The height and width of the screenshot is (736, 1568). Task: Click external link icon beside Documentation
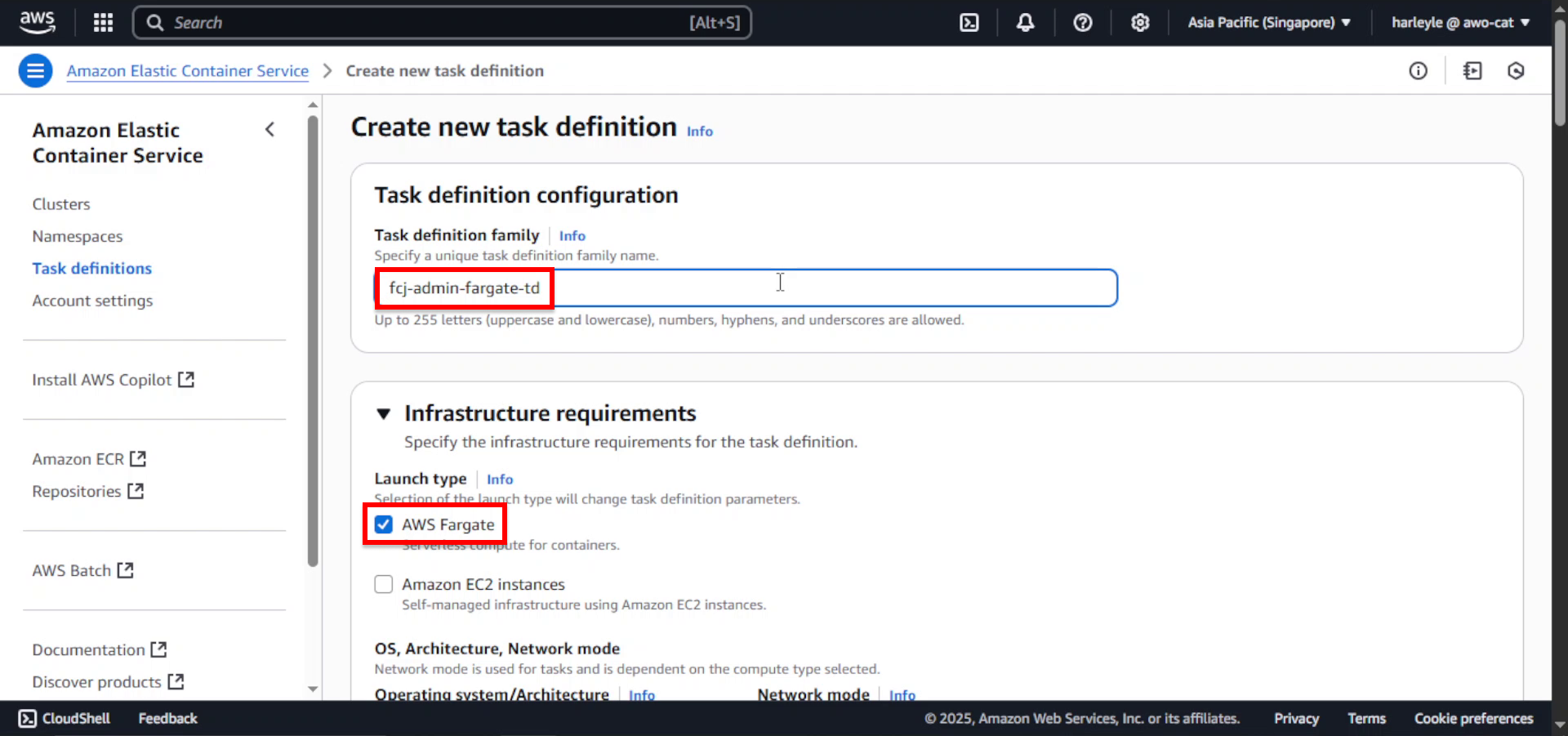[158, 649]
